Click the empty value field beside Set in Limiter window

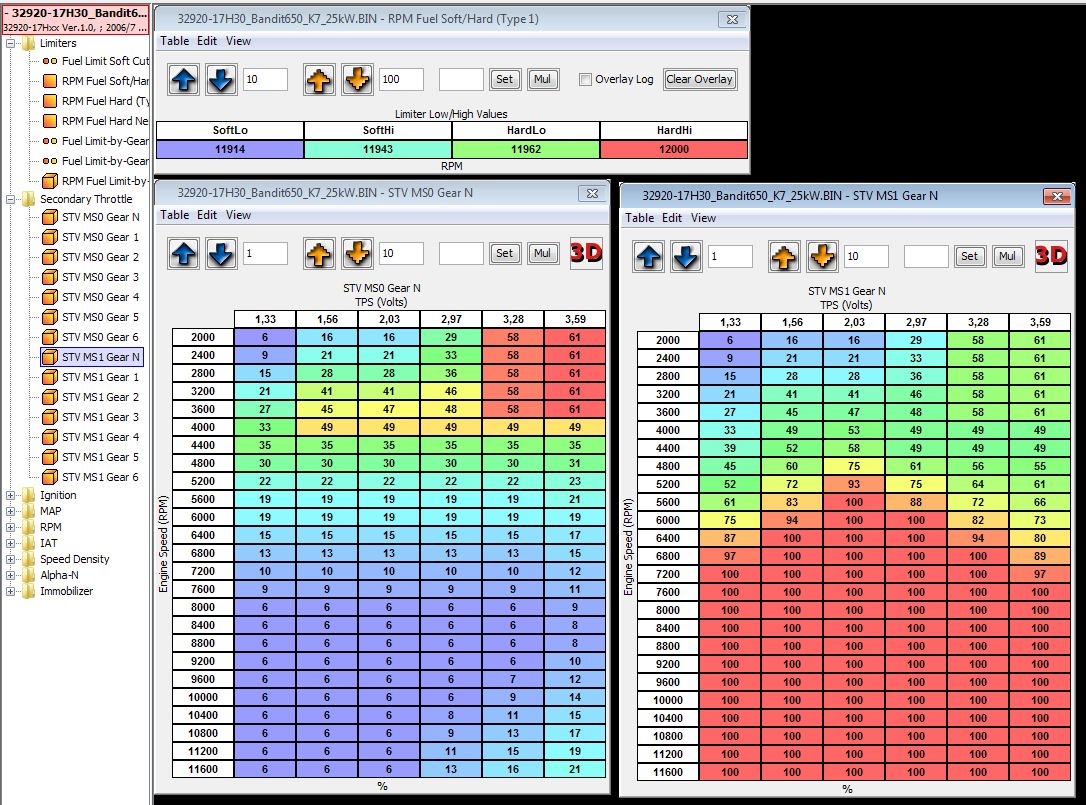(461, 80)
